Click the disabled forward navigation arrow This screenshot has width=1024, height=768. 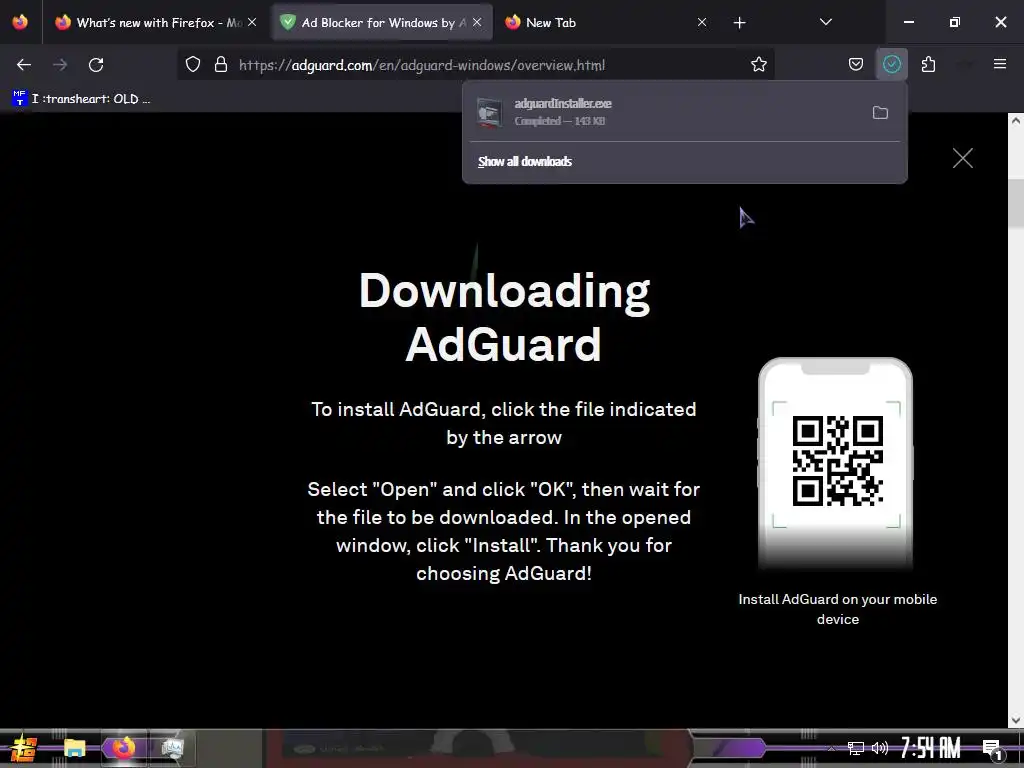[60, 65]
